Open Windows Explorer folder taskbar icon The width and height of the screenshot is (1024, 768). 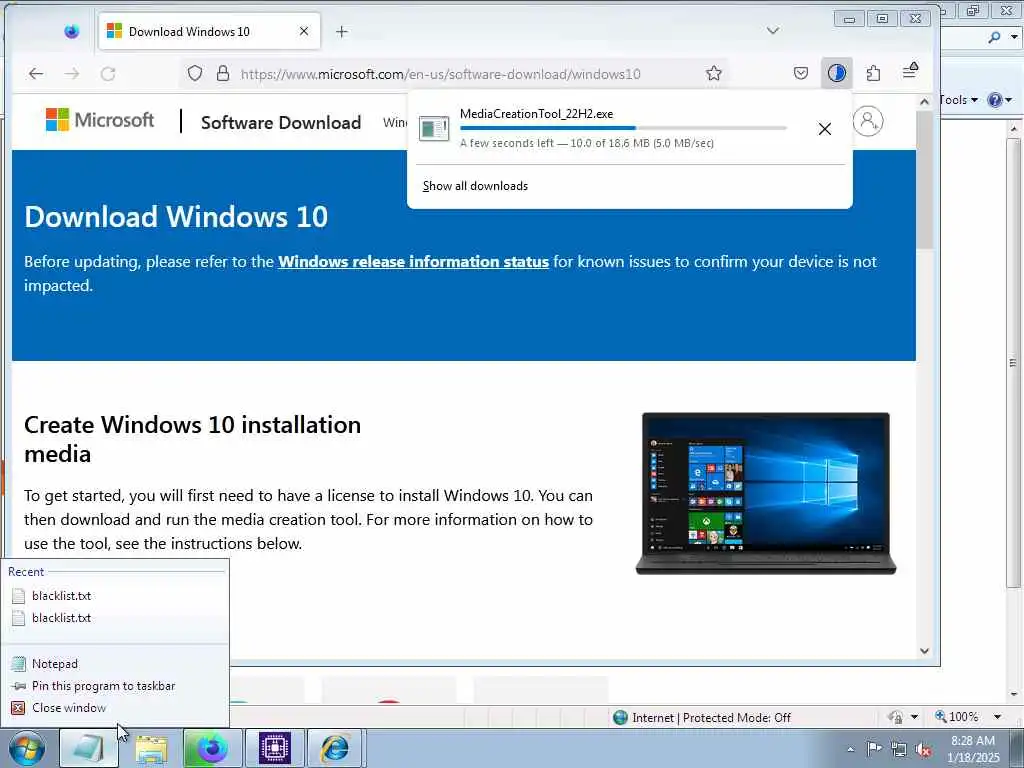tap(151, 748)
